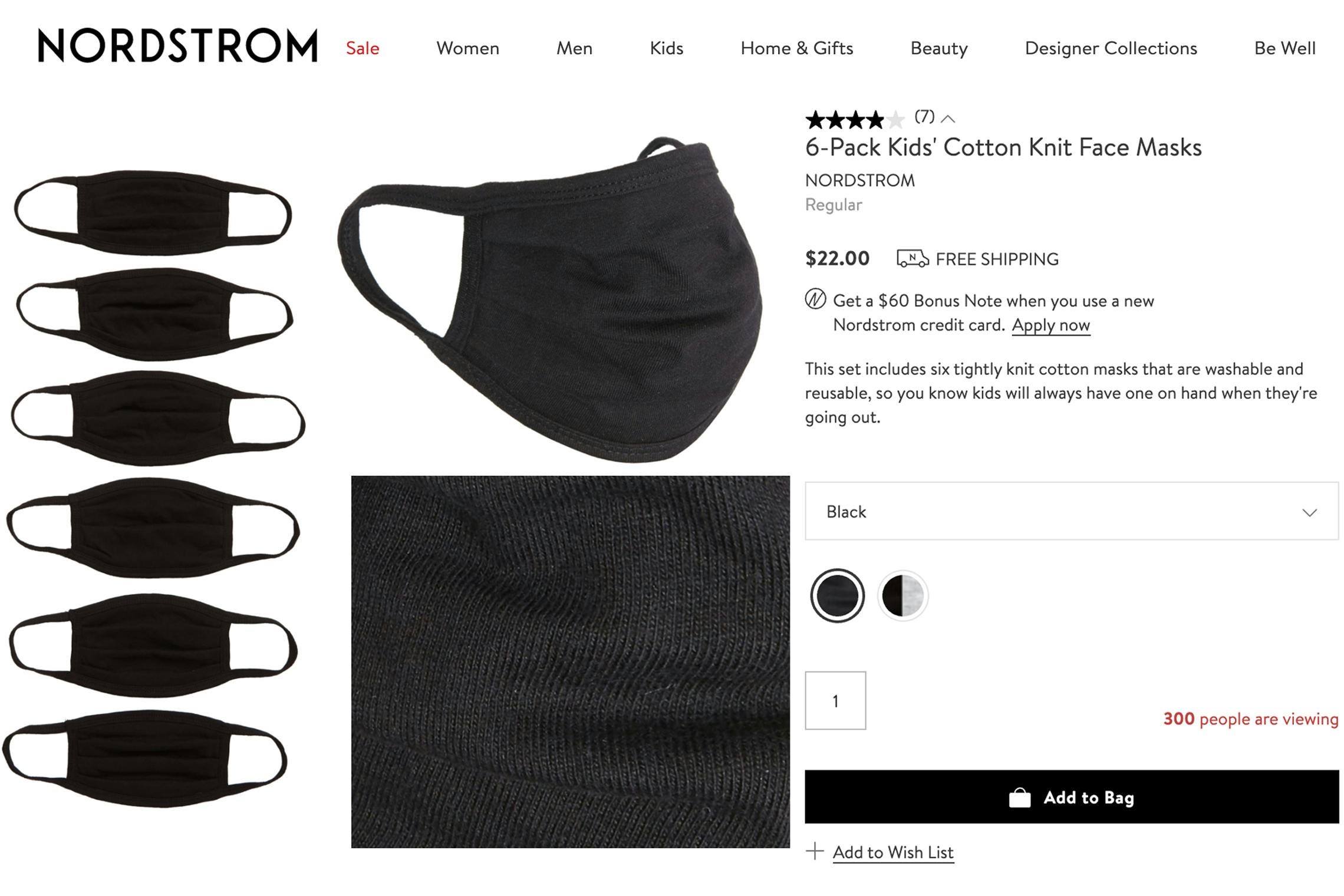
Task: Click the dropdown arrow in the color selector
Action: (1309, 512)
